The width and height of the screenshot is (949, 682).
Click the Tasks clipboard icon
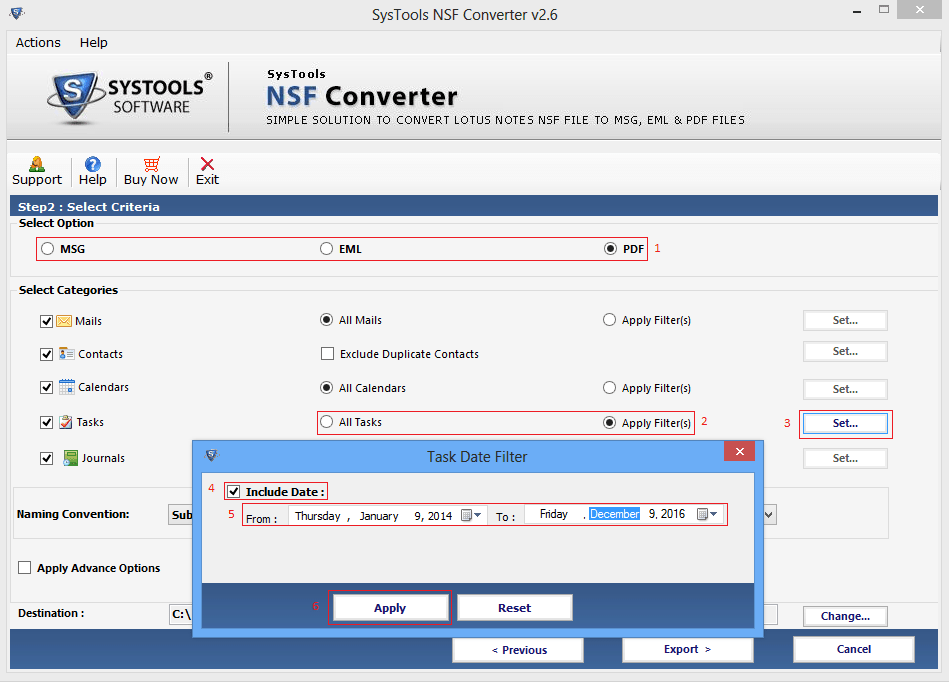65,422
